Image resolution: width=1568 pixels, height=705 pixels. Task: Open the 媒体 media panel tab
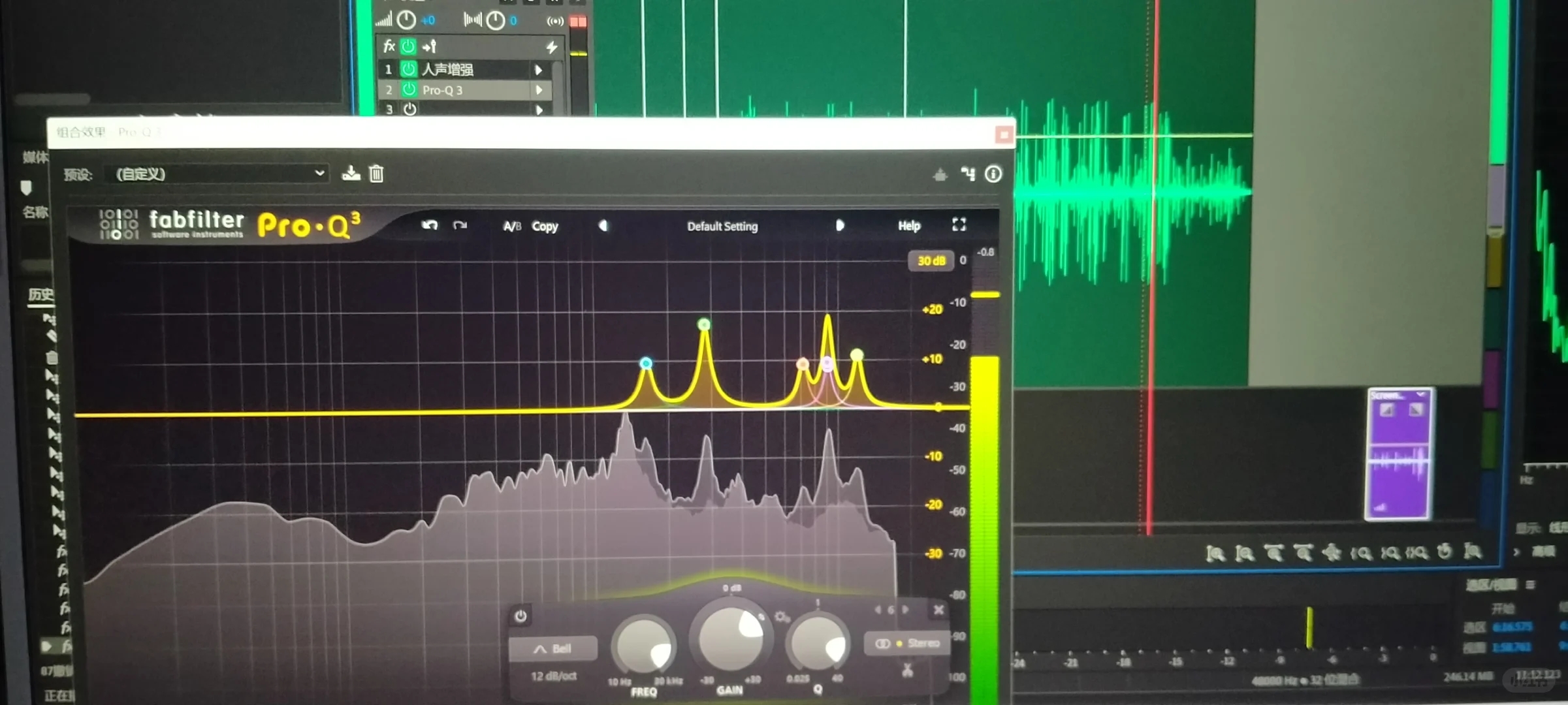pyautogui.click(x=35, y=157)
